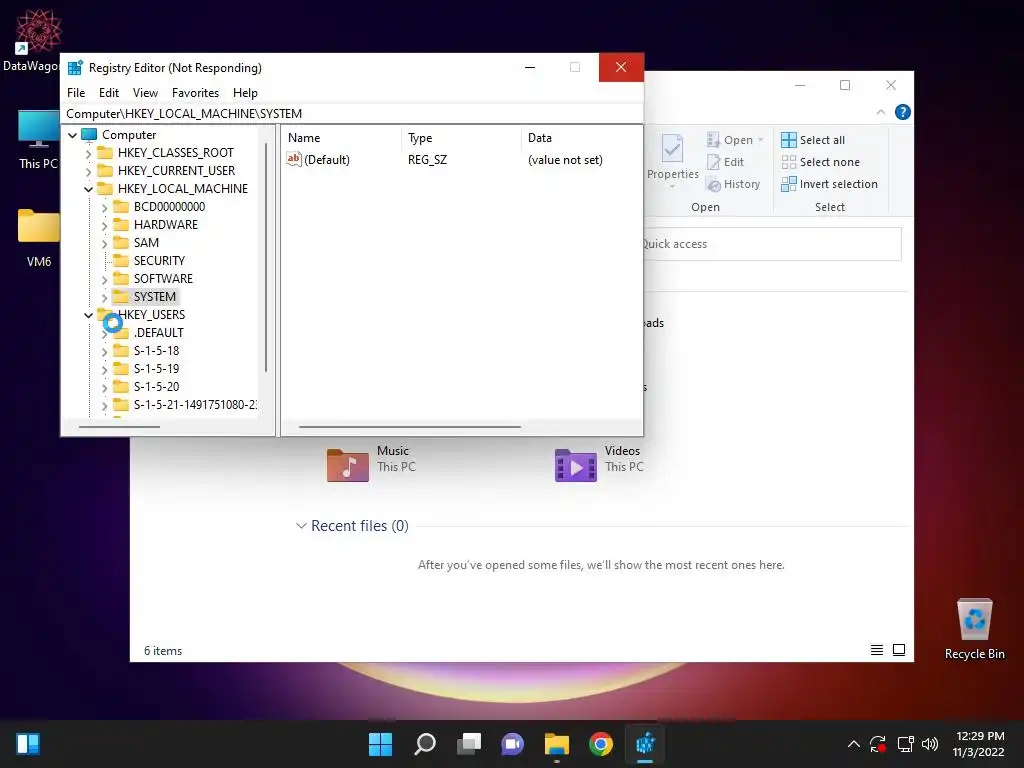The height and width of the screenshot is (768, 1024).
Task: Click sync status tray icon
Action: (878, 744)
